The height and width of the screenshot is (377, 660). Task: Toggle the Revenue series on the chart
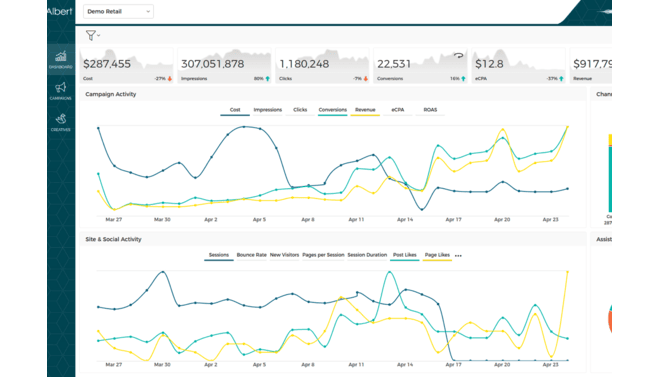pos(365,110)
